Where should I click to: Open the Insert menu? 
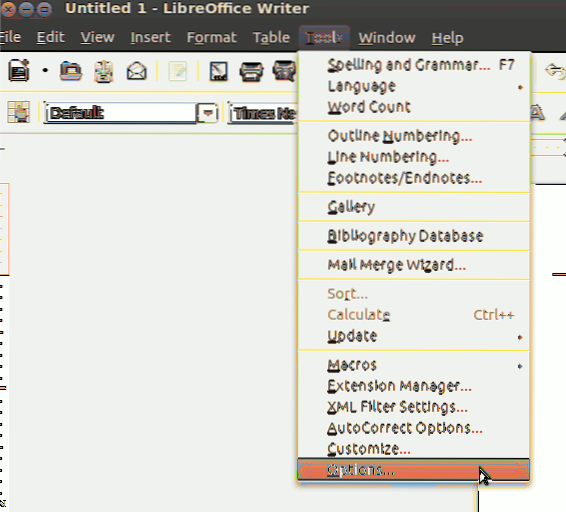point(150,37)
